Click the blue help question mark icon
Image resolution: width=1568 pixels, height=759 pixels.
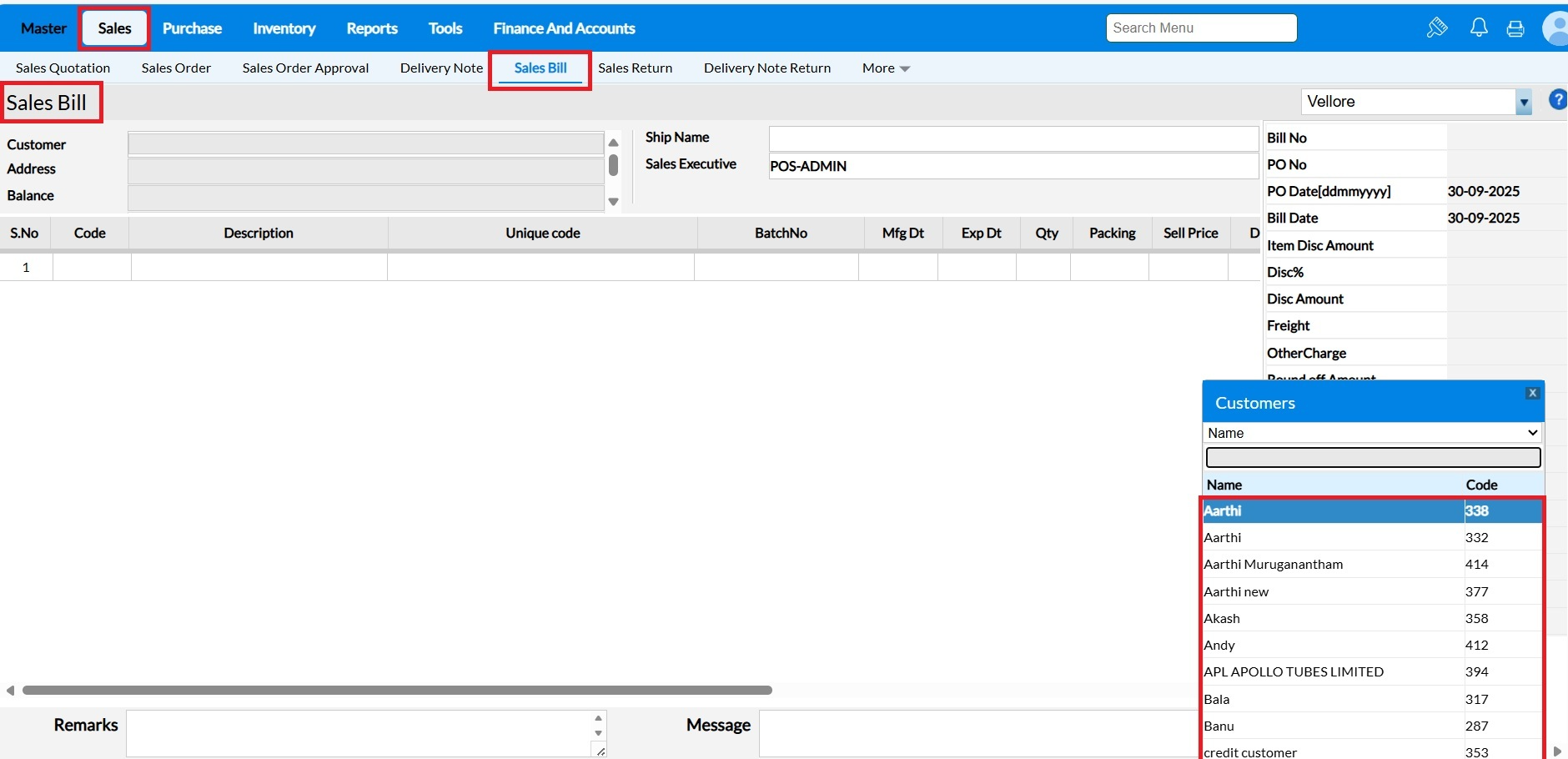[x=1556, y=100]
